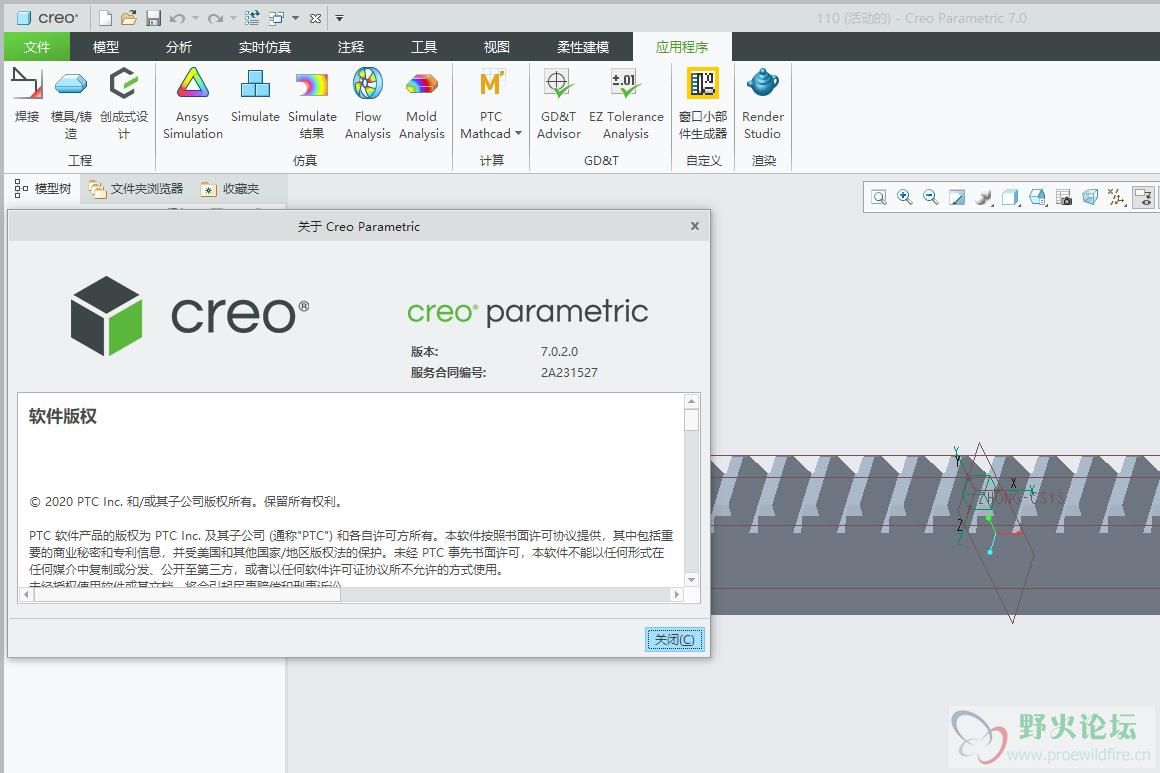The width and height of the screenshot is (1160, 773).
Task: Open Simulate 结果 results
Action: (x=312, y=102)
